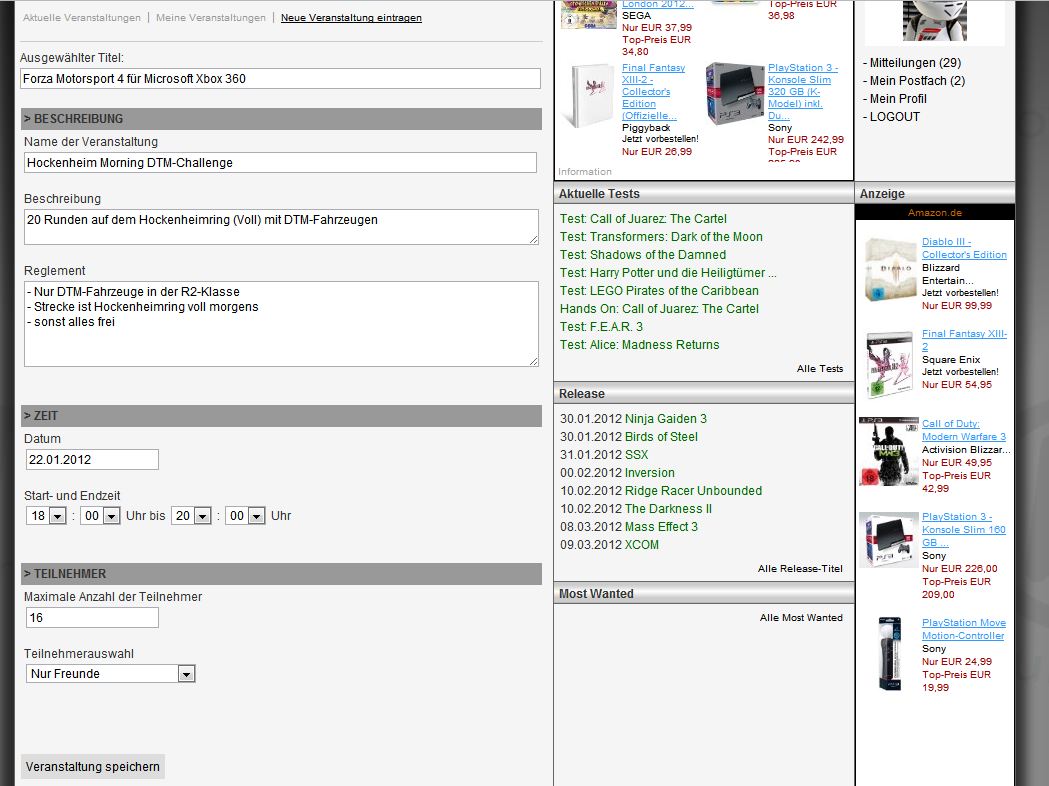
Task: Click the Call of Duty Modern Warfare 3 cover
Action: tap(888, 452)
